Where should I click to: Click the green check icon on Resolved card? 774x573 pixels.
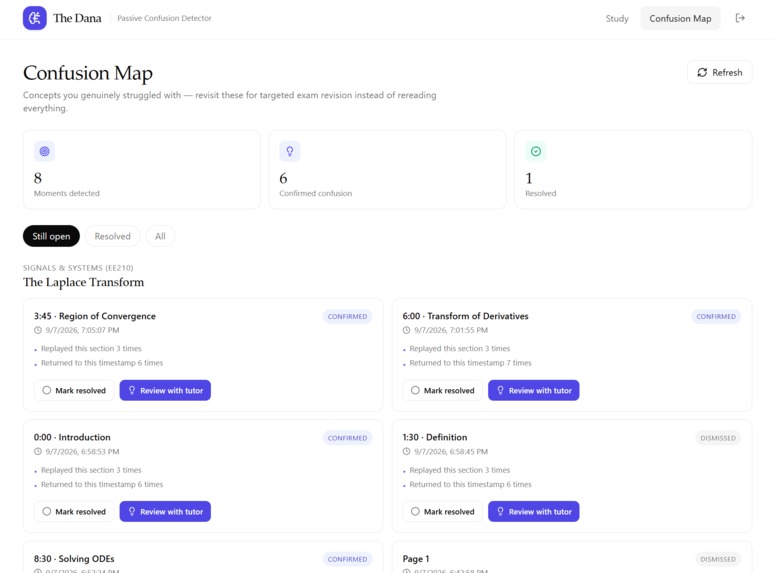coord(536,151)
